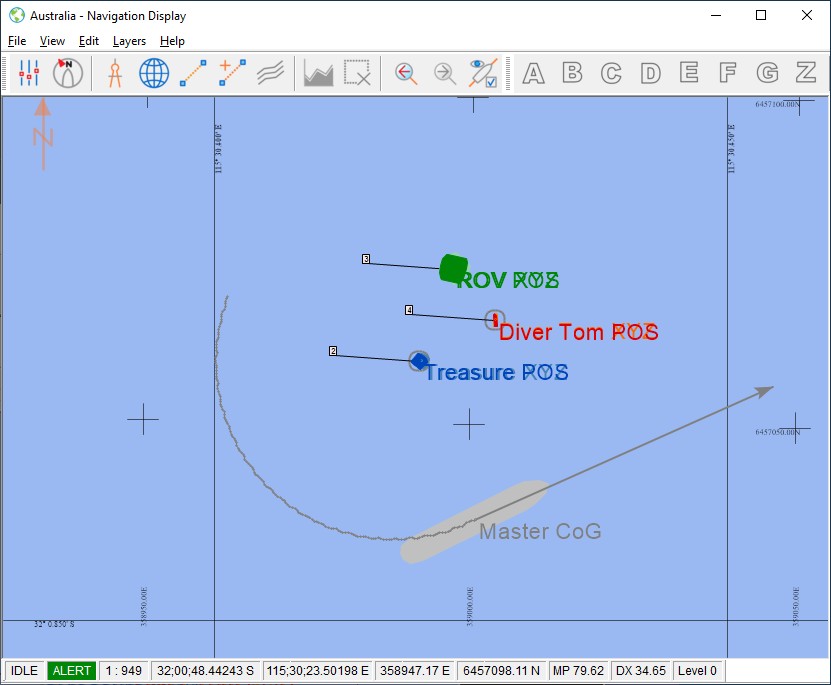The height and width of the screenshot is (685, 831).
Task: Click the green ALERT status indicator
Action: pyautogui.click(x=71, y=671)
